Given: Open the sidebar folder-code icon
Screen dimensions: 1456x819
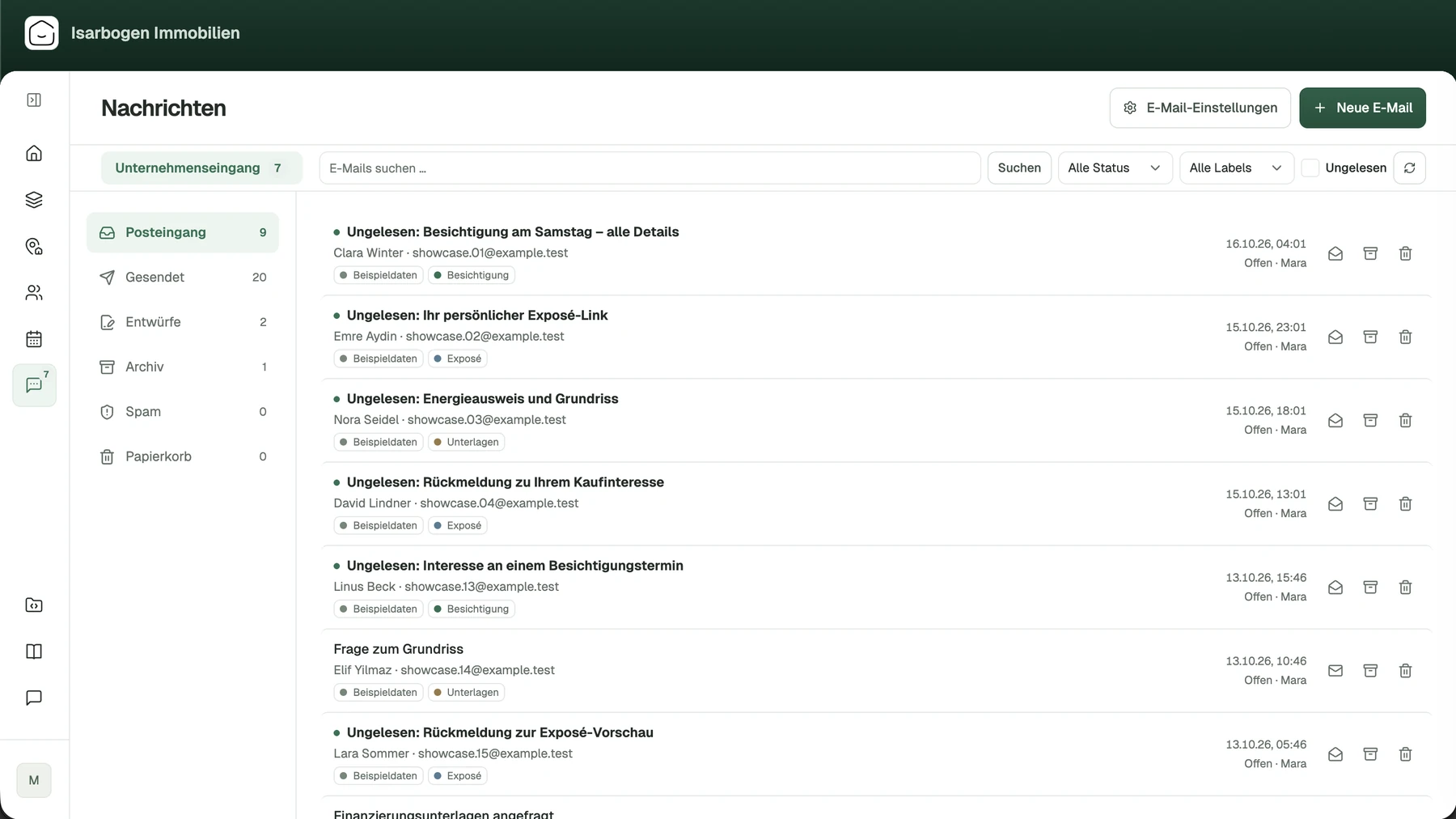Looking at the screenshot, I should [x=34, y=605].
